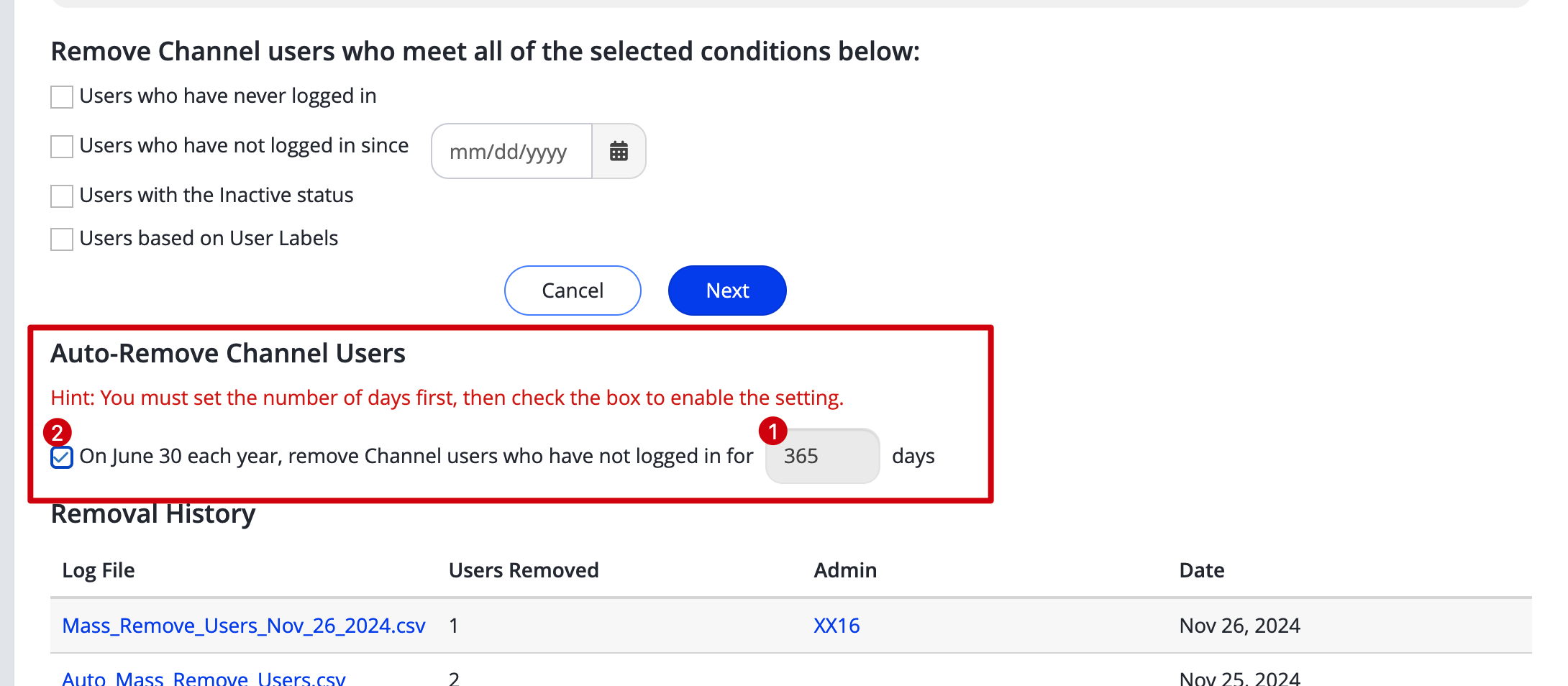Click the red step 2 marker badge

[x=58, y=433]
